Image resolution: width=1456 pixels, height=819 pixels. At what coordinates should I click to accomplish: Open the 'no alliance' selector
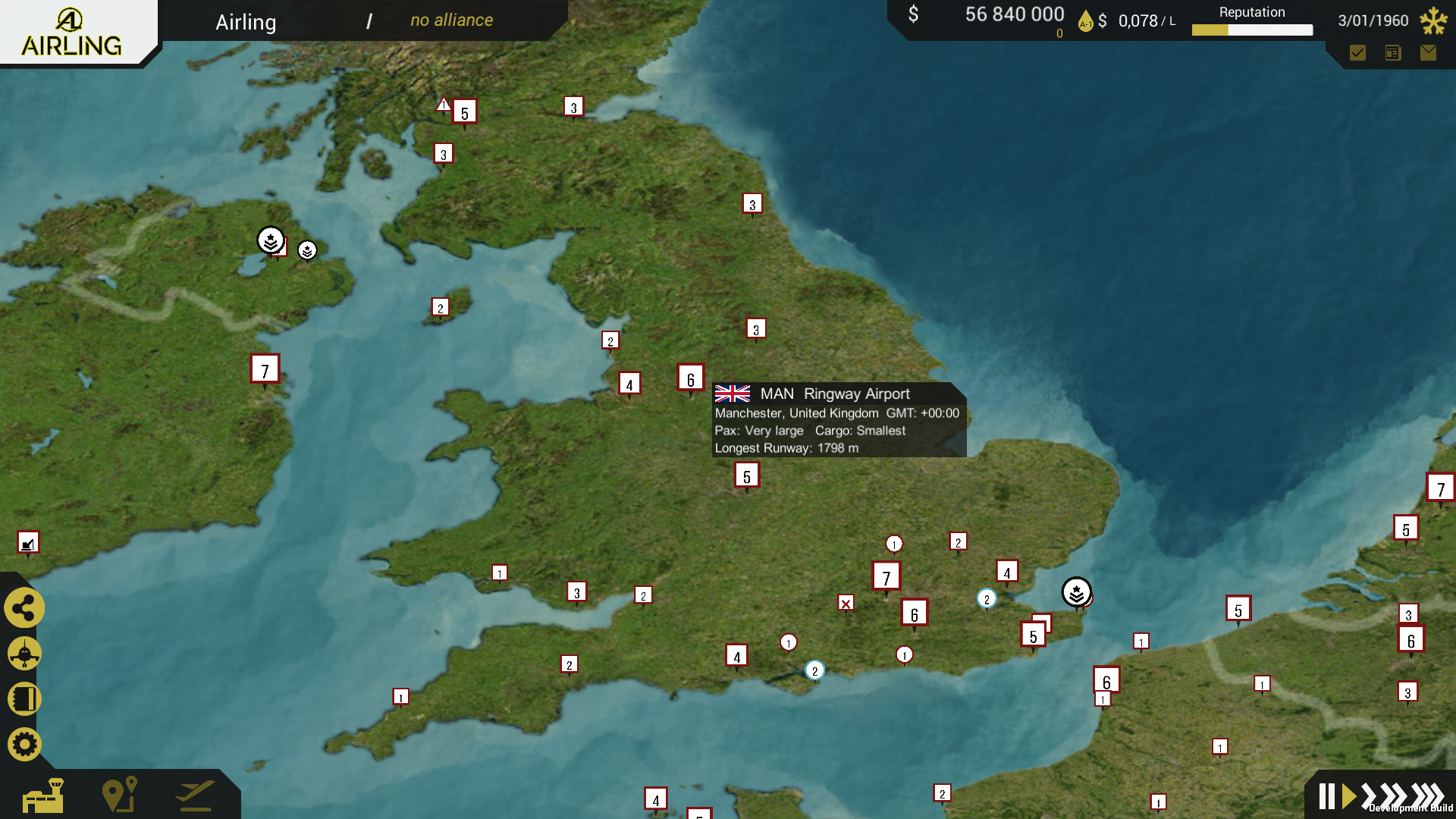coord(450,20)
